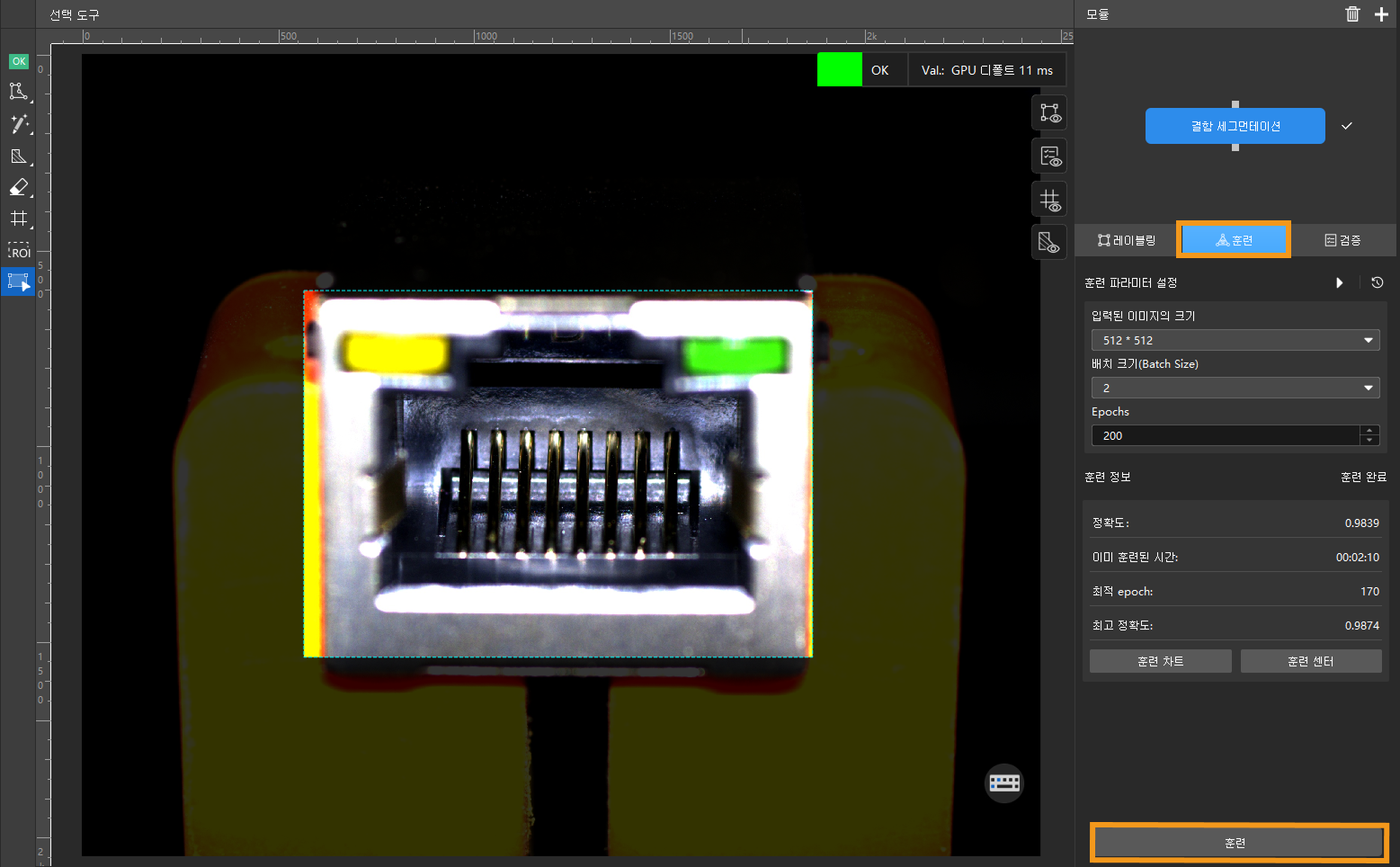
Task: Toggle mask visibility overlay
Action: pos(1049,242)
